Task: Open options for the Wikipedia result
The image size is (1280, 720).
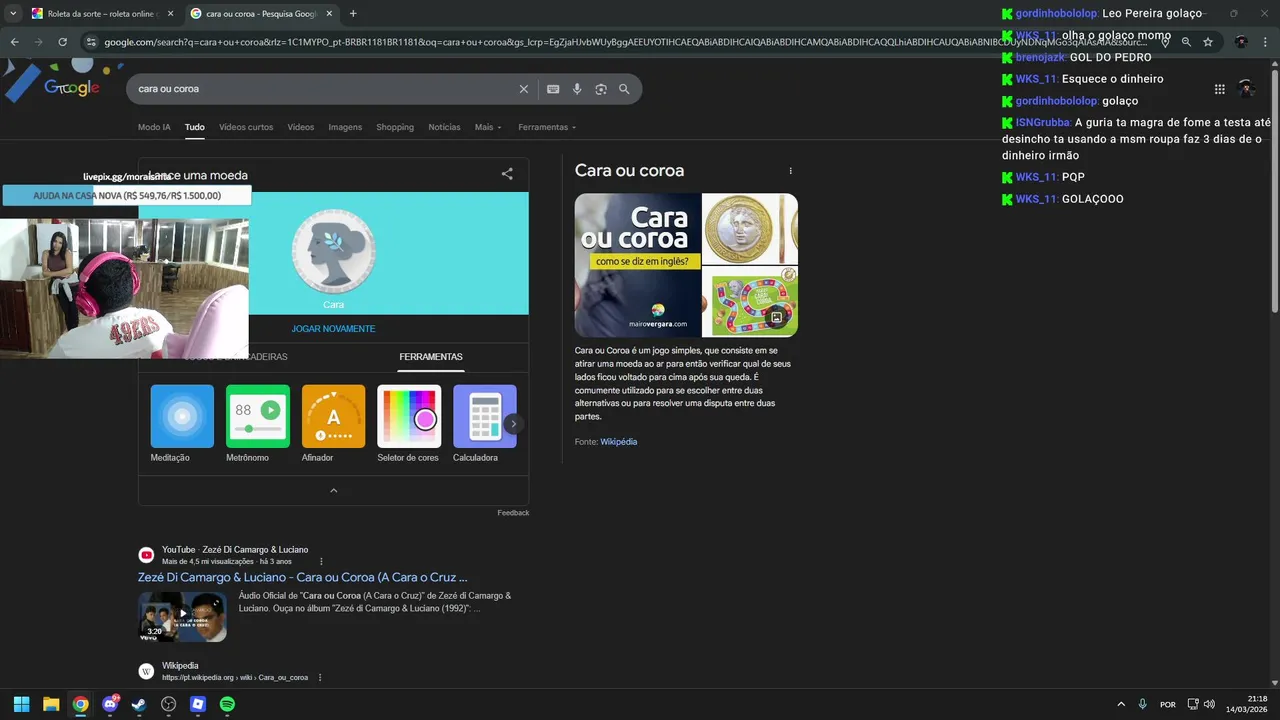Action: coord(320,678)
